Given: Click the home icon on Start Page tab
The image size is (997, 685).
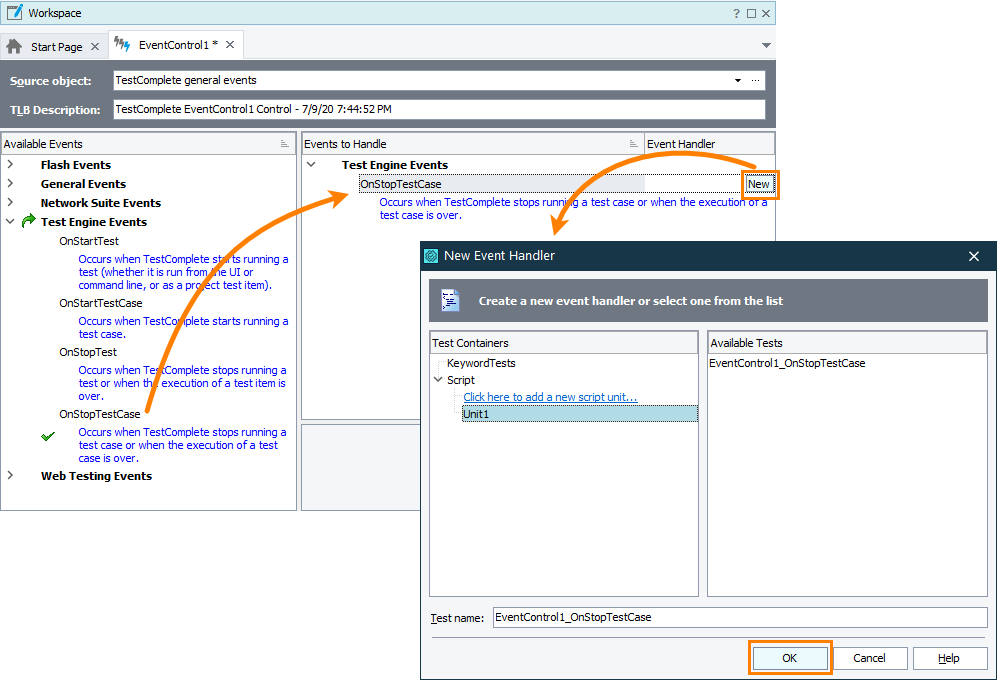Looking at the screenshot, I should click(x=15, y=45).
